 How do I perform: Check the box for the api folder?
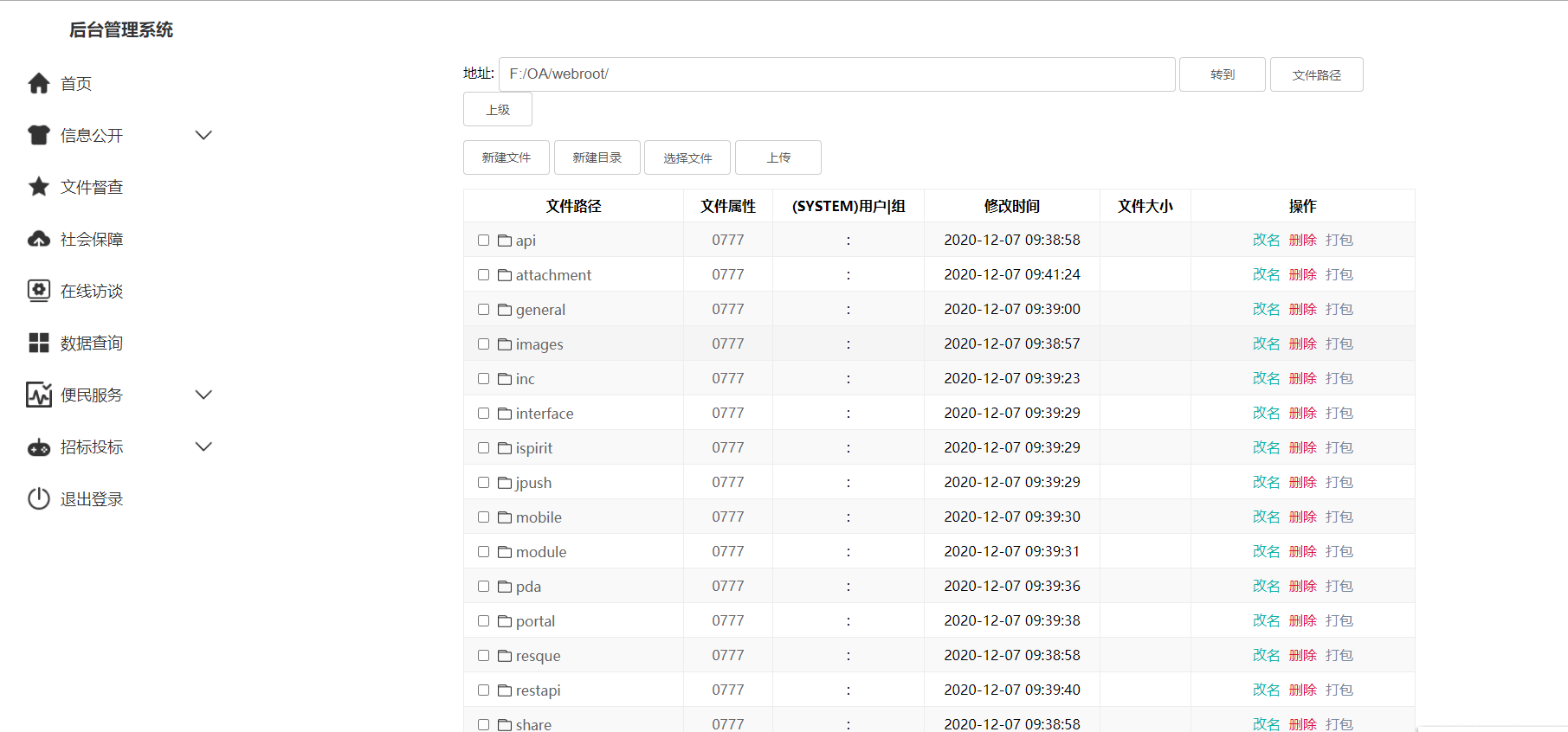pyautogui.click(x=484, y=241)
